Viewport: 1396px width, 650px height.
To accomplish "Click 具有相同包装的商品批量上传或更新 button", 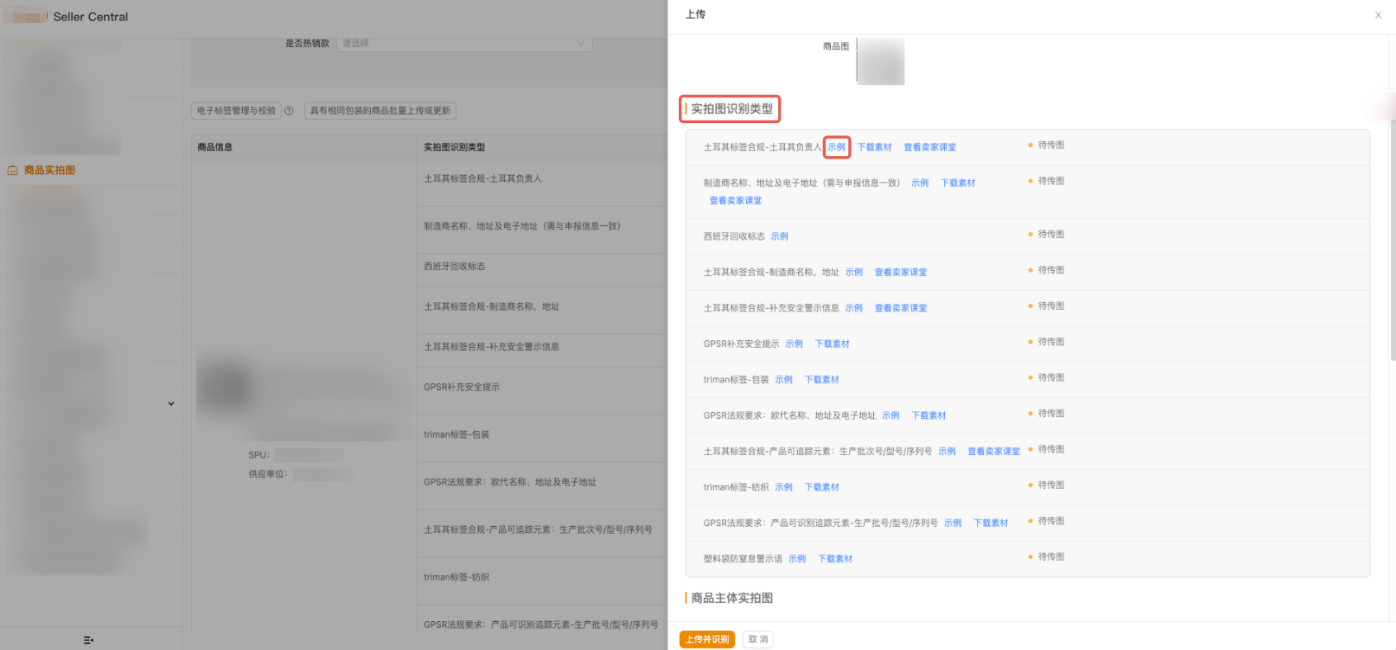I will [380, 111].
